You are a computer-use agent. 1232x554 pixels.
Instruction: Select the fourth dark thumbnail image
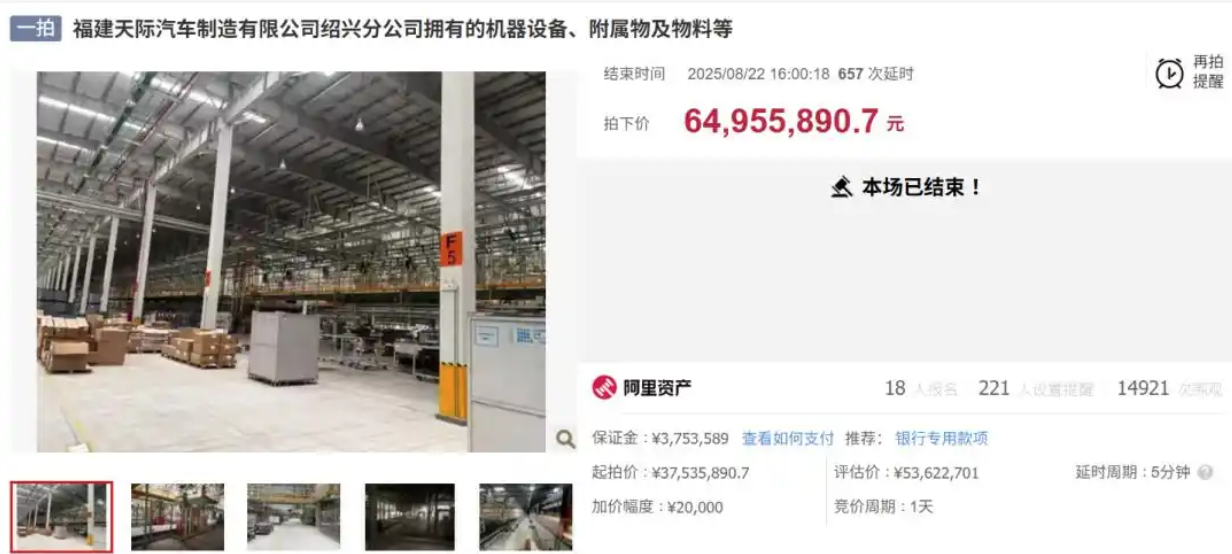point(410,517)
